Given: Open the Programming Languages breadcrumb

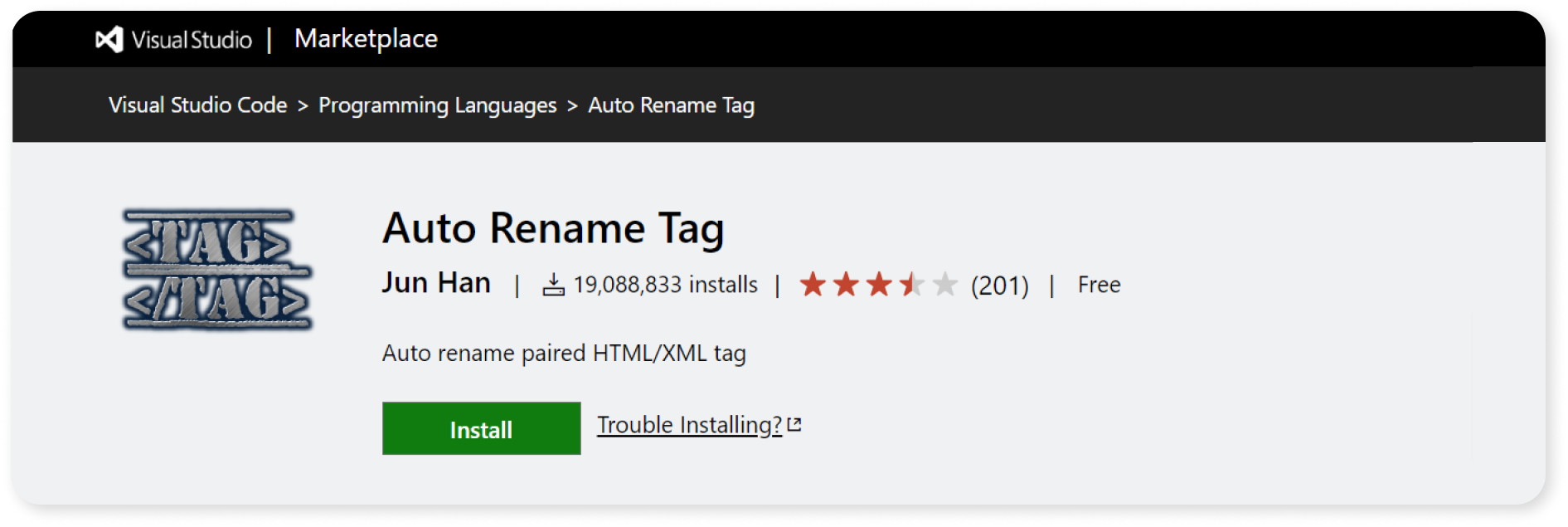Looking at the screenshot, I should coord(438,106).
